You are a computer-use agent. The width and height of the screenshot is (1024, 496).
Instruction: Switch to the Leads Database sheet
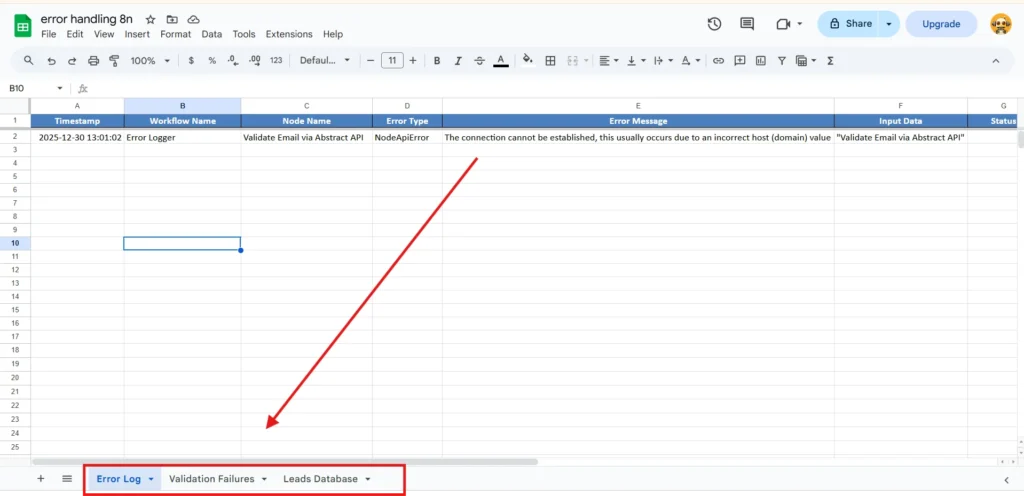pos(320,479)
